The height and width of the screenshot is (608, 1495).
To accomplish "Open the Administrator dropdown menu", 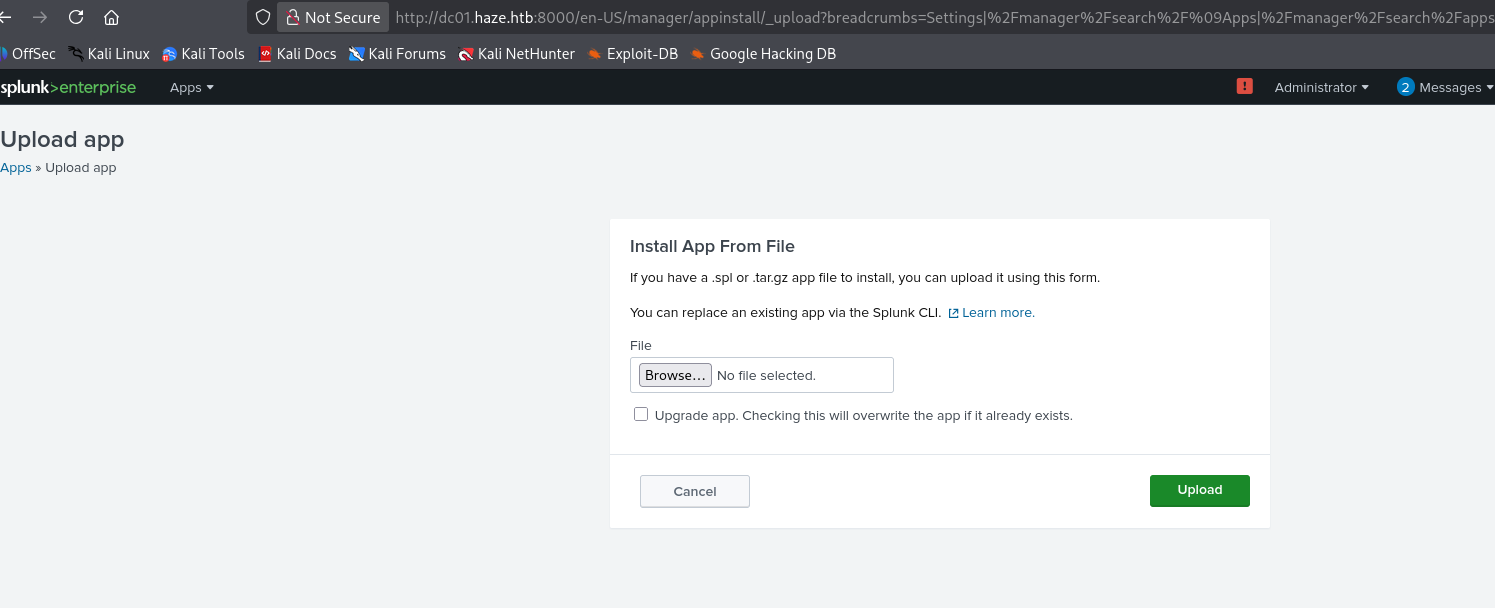I will 1321,87.
